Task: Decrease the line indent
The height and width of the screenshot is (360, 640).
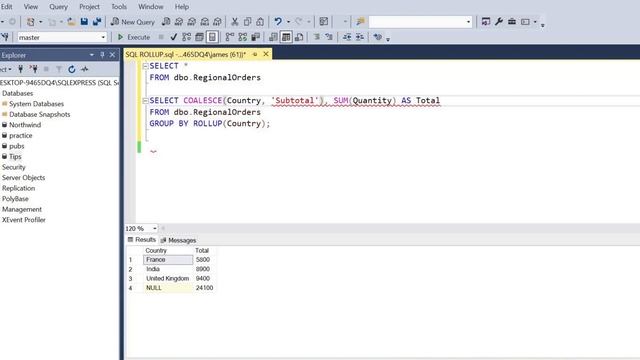Action: click(x=347, y=37)
